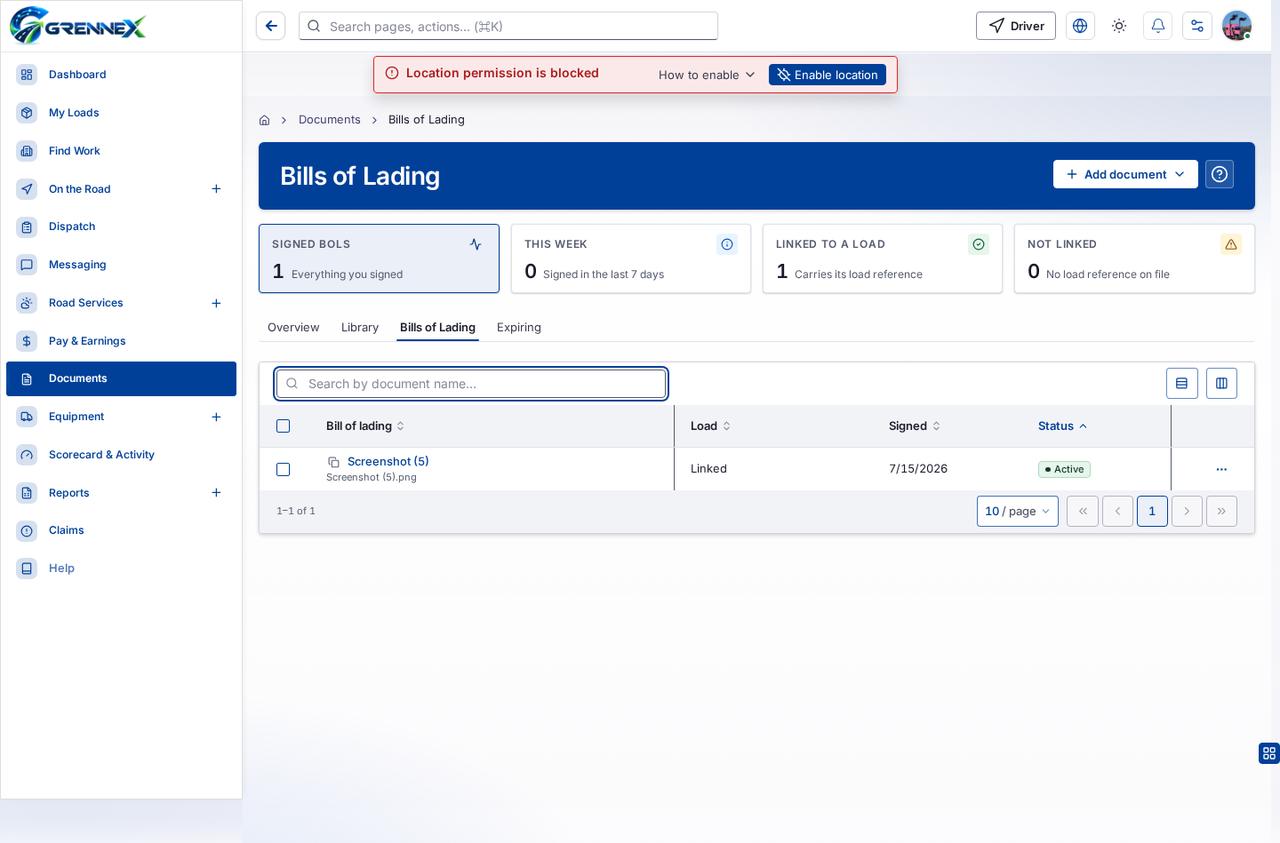This screenshot has height=843, width=1280.
Task: Switch table density view icon
Action: click(1182, 383)
